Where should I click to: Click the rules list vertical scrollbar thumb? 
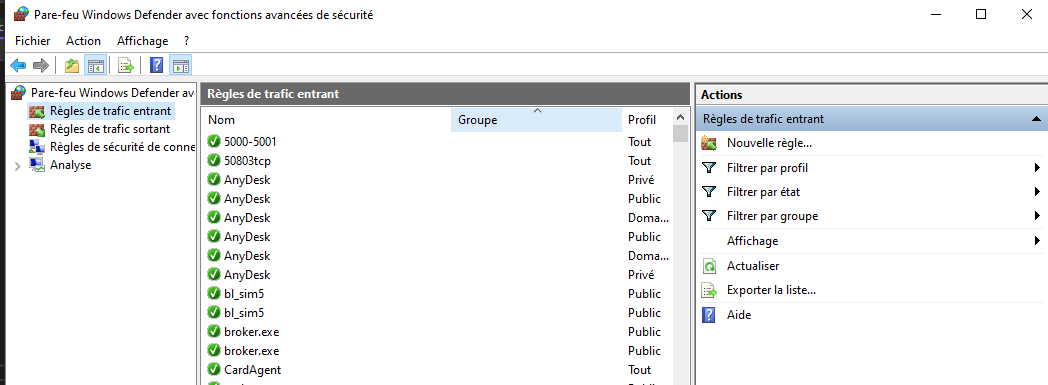coord(680,133)
